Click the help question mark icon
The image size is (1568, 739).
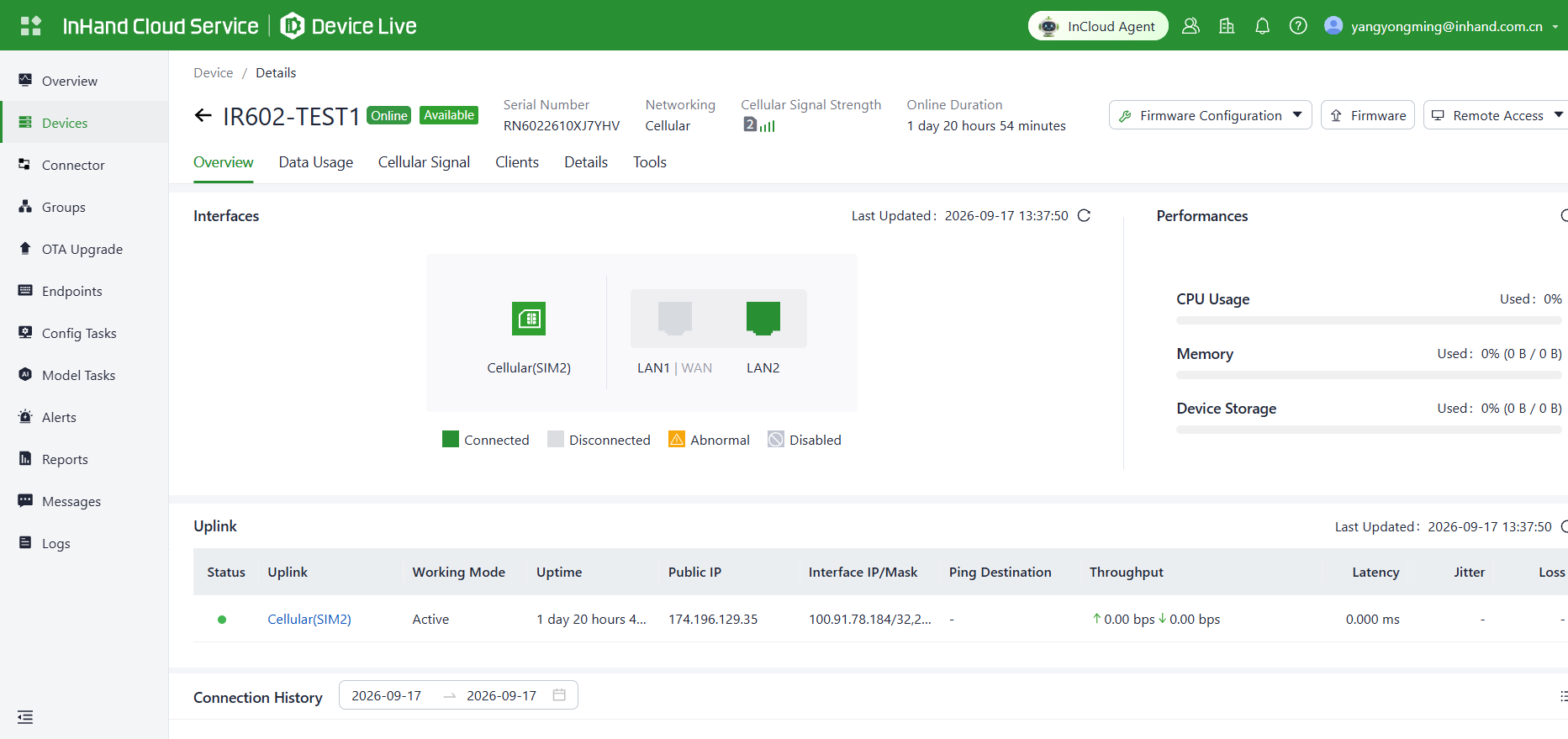click(x=1298, y=26)
